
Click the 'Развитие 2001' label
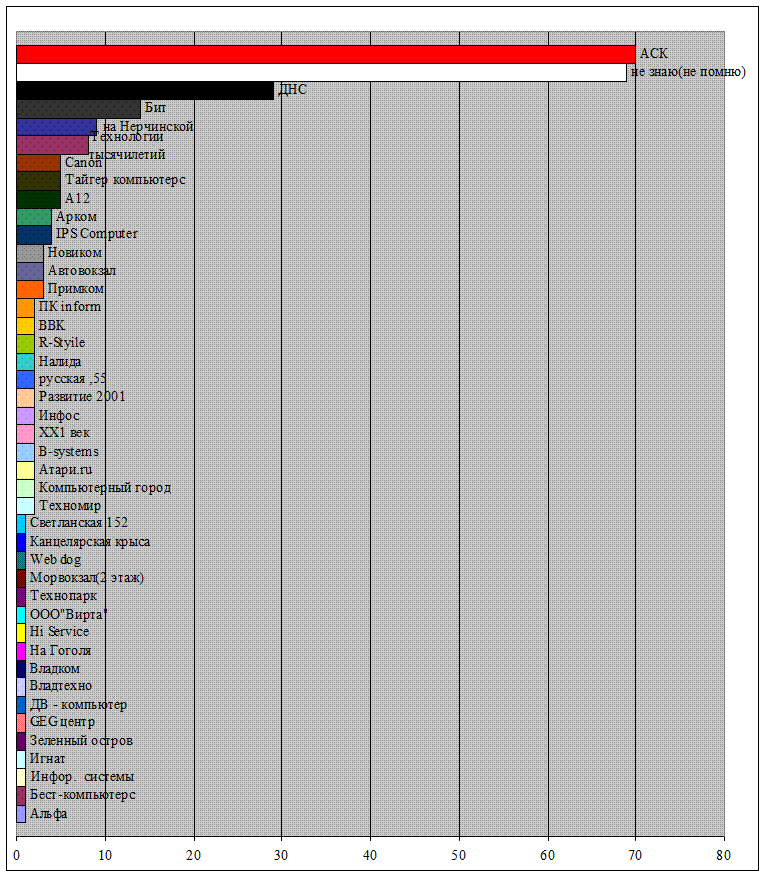82,397
